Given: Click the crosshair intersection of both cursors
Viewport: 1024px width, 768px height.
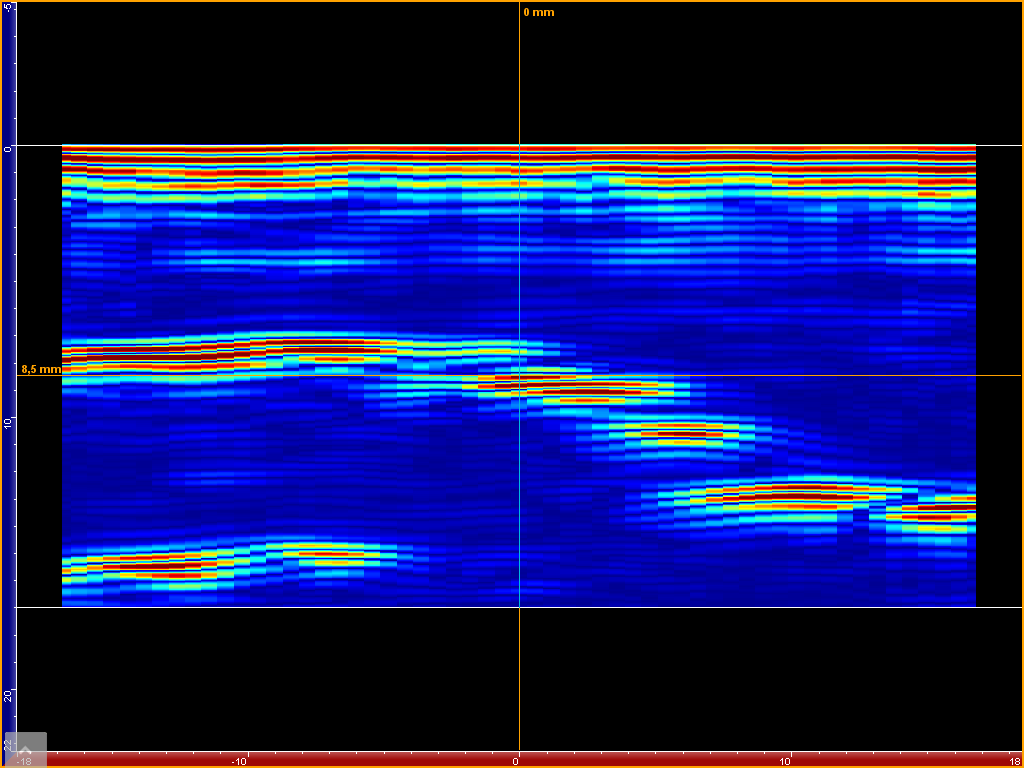Looking at the screenshot, I should [x=519, y=376].
